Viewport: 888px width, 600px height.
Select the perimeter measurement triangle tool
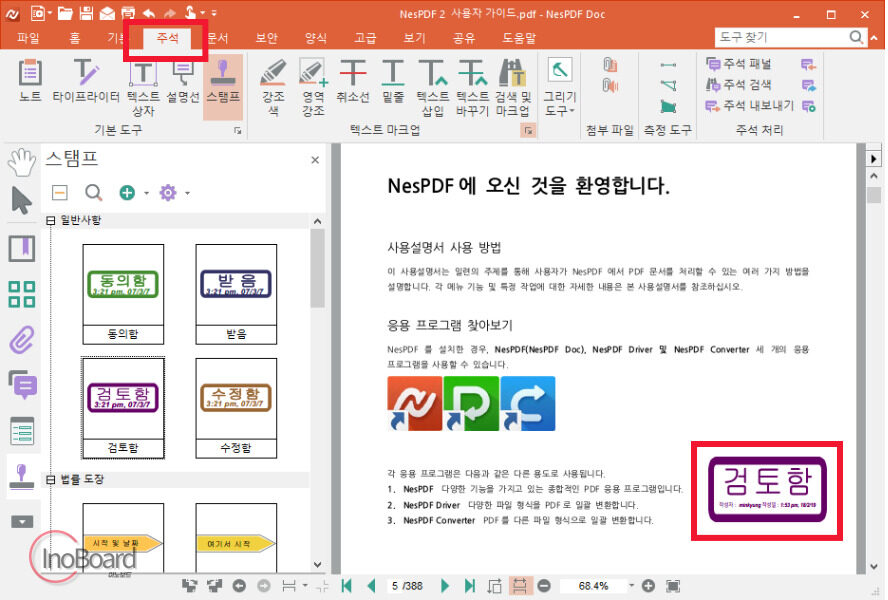(668, 86)
